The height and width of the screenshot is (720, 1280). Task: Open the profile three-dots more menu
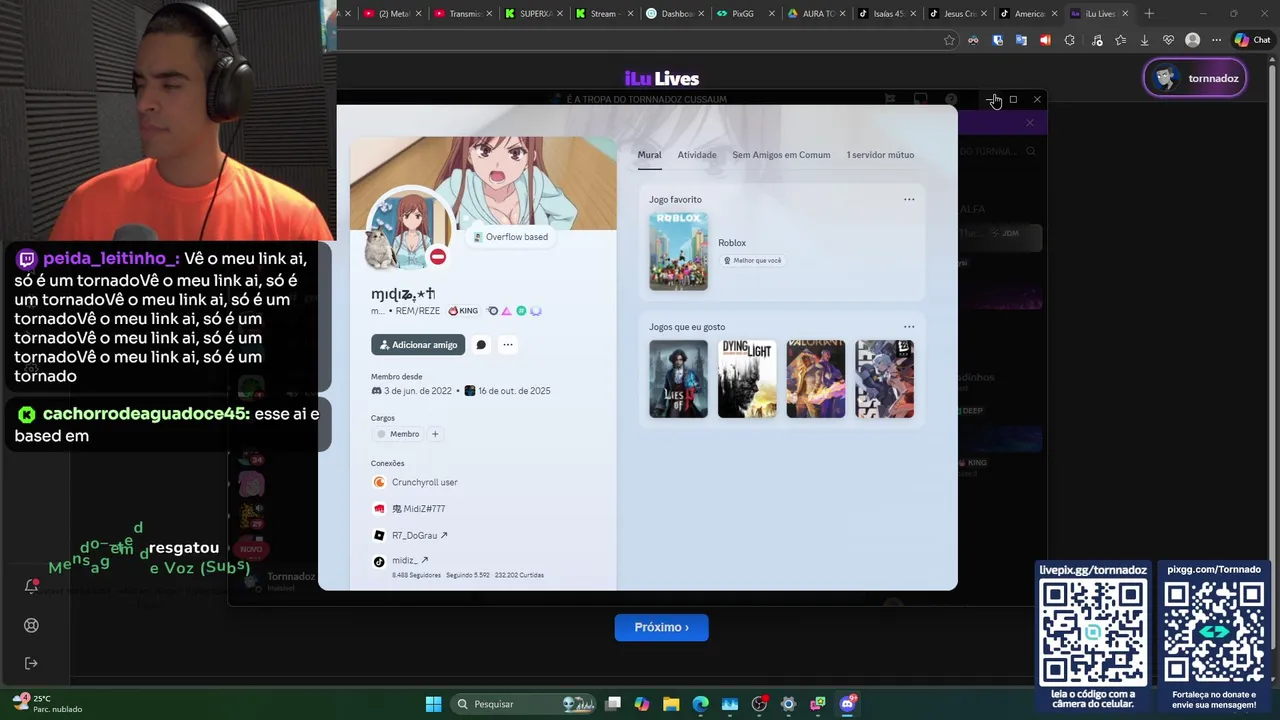tap(508, 345)
